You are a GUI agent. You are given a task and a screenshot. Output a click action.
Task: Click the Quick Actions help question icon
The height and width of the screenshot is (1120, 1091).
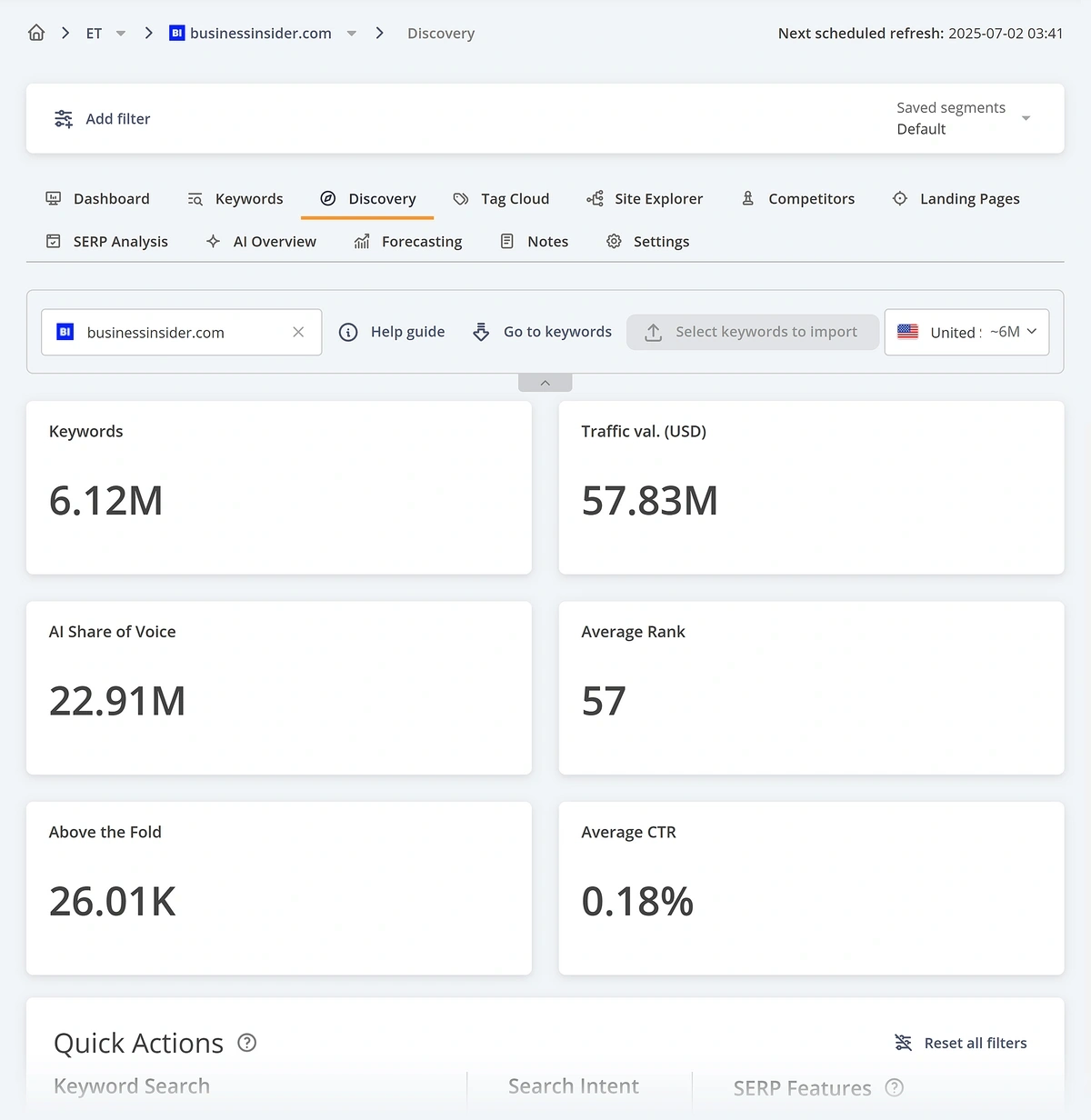click(x=247, y=1043)
